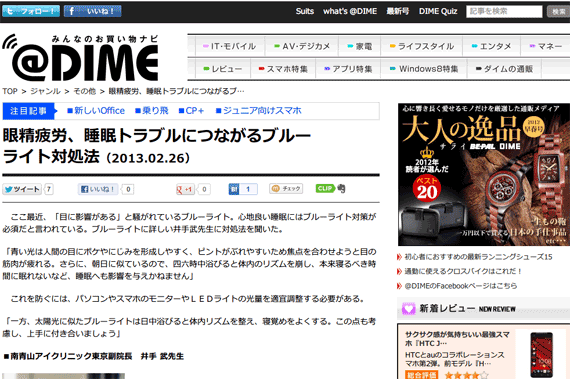Image resolution: width=570 pixels, height=379 pixels.
Task: Select the IT・モバイル tab
Action: point(230,46)
